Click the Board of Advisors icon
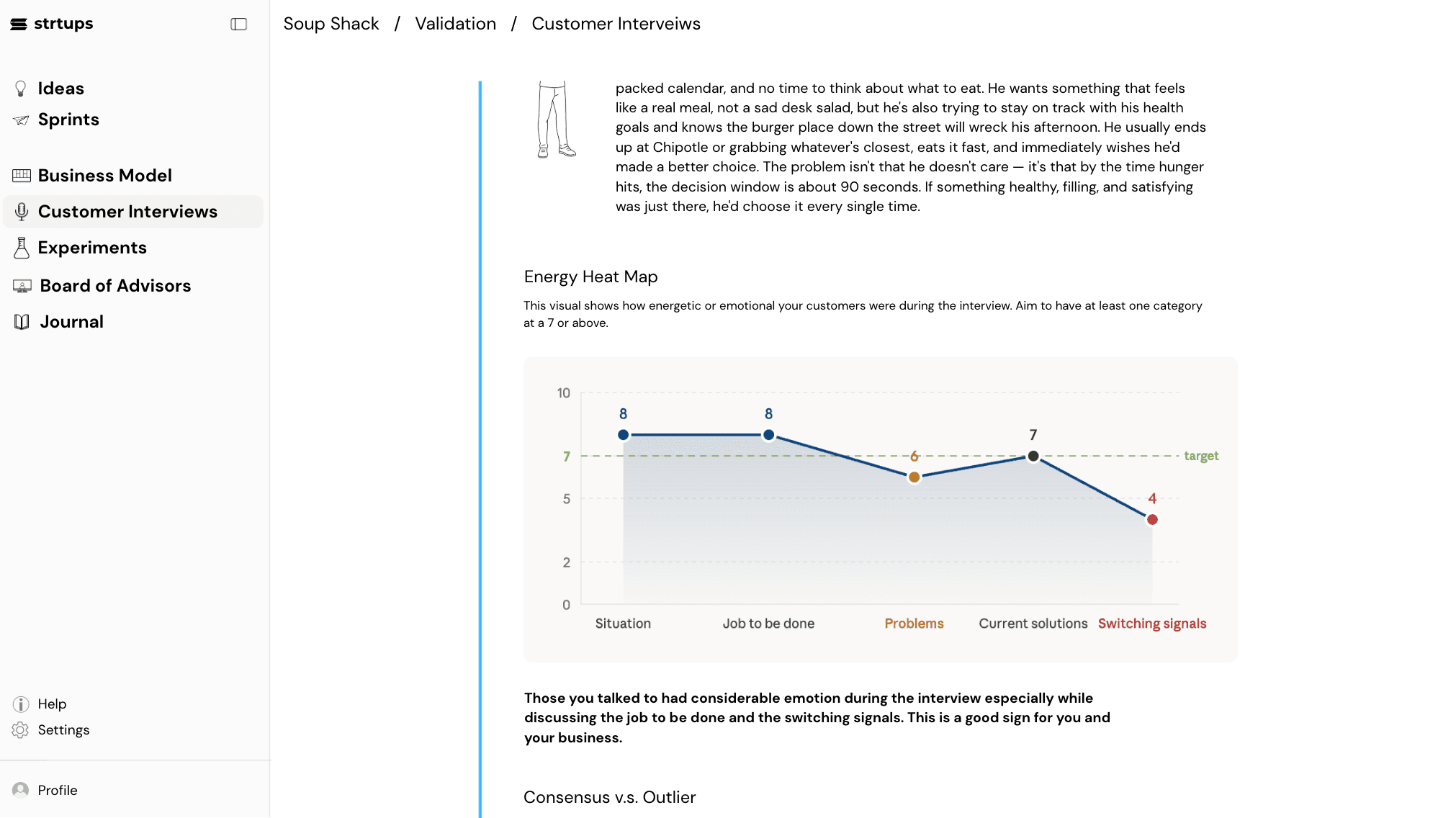Viewport: 1456px width, 818px height. tap(22, 285)
